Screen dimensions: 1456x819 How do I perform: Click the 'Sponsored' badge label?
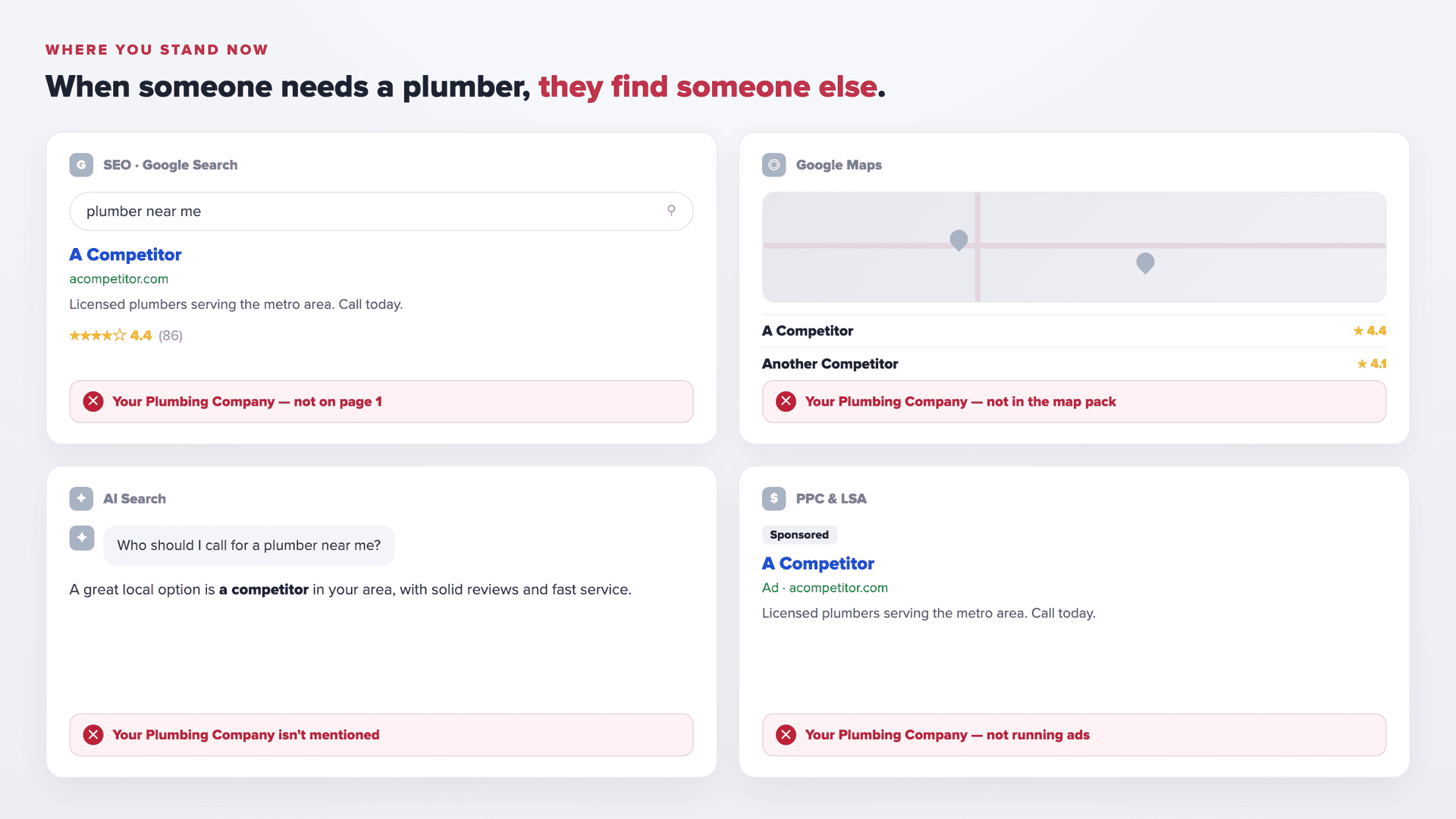coord(799,535)
